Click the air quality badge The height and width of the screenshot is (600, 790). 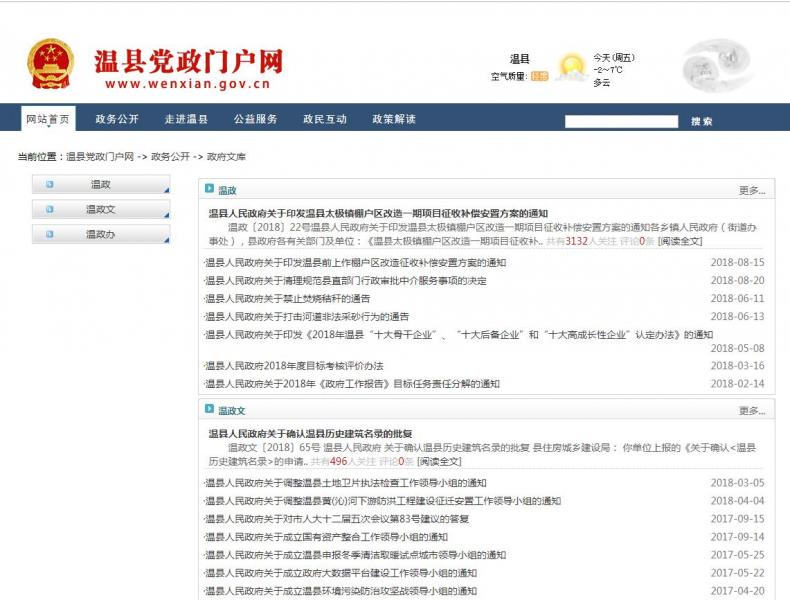[539, 76]
